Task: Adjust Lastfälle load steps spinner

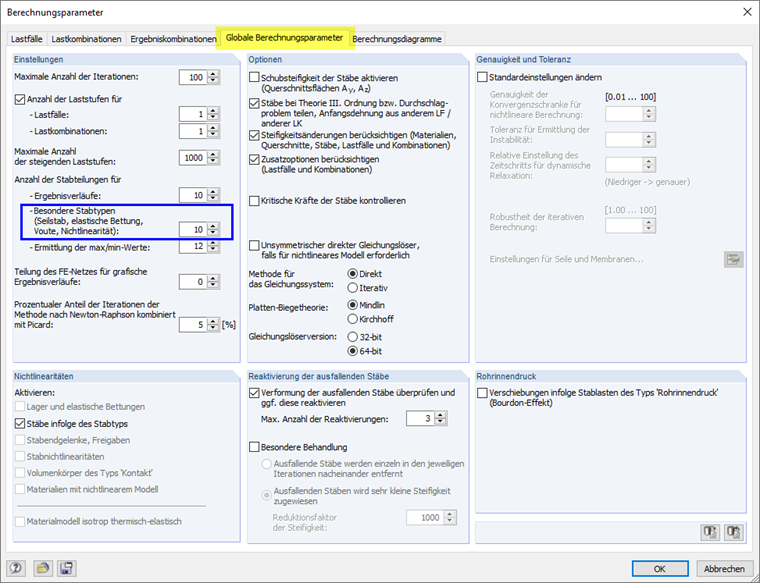Action: tap(213, 114)
